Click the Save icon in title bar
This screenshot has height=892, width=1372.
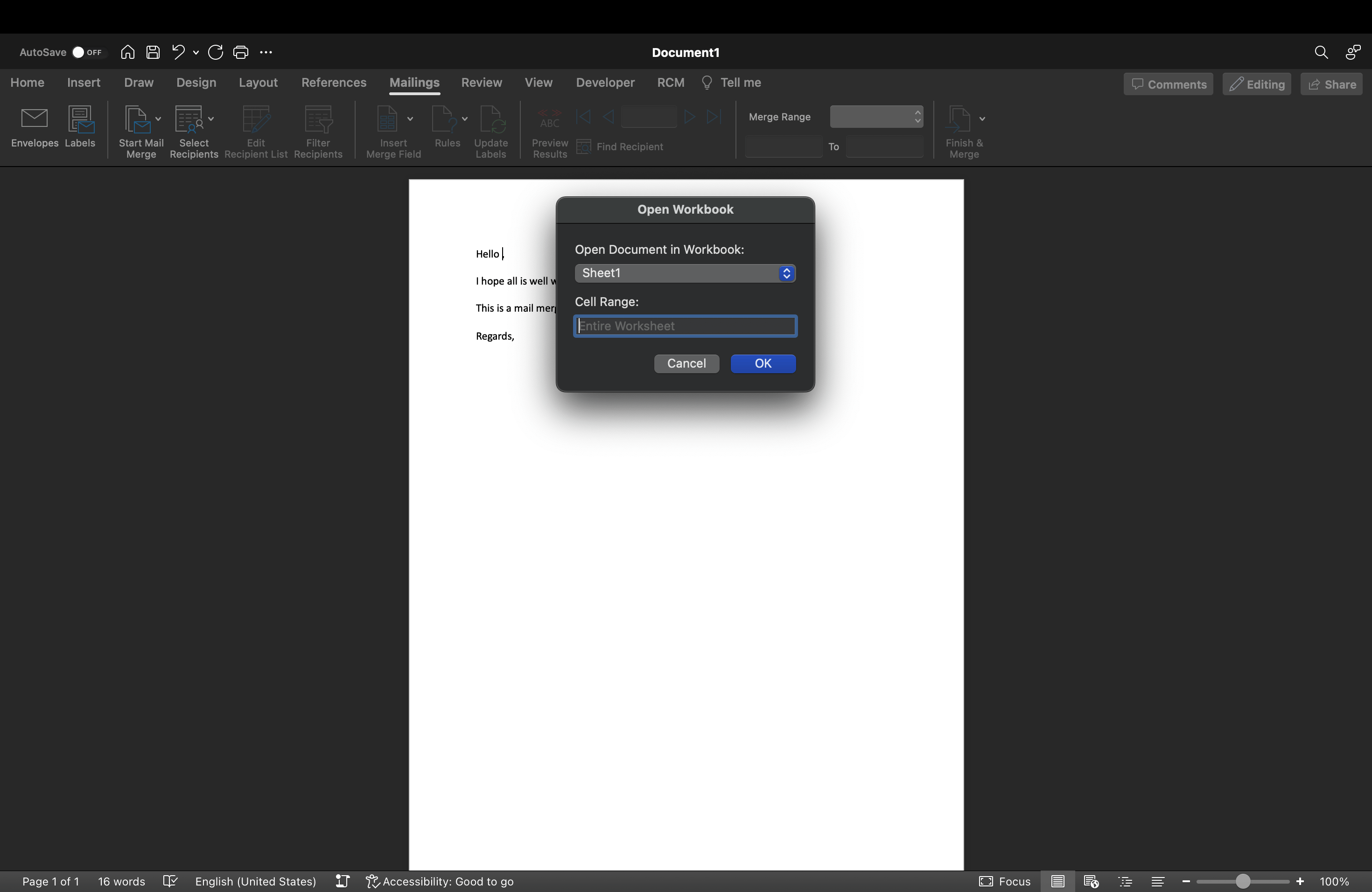153,52
